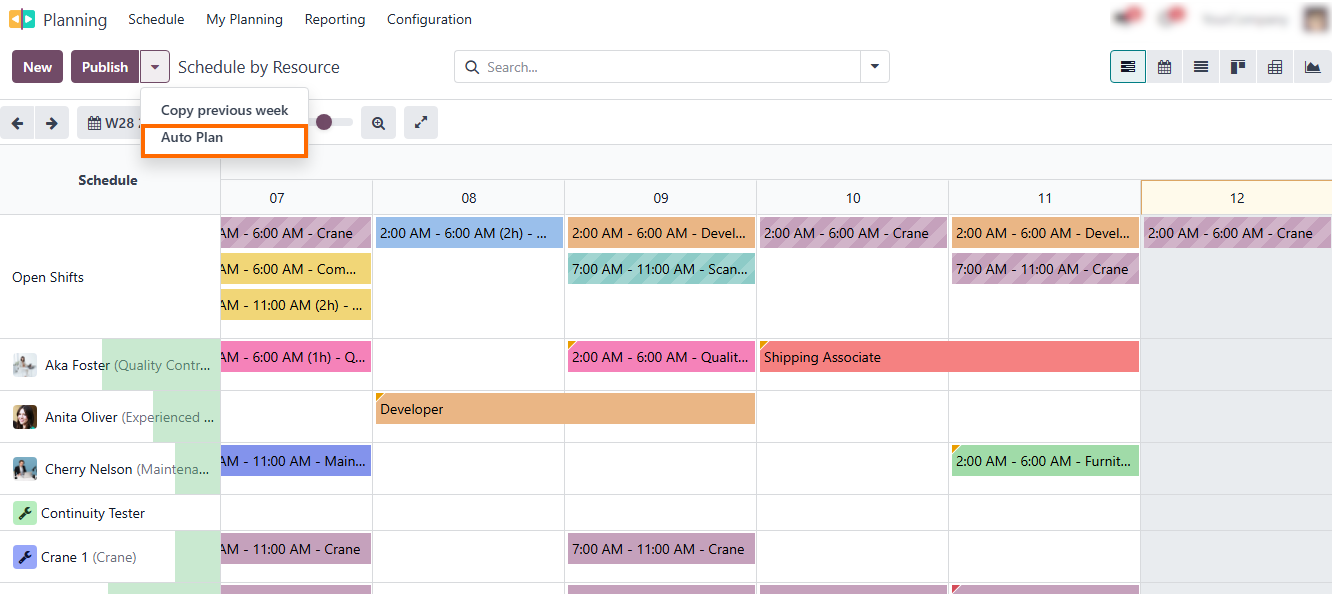
Task: Open the Configuration menu
Action: (x=429, y=19)
